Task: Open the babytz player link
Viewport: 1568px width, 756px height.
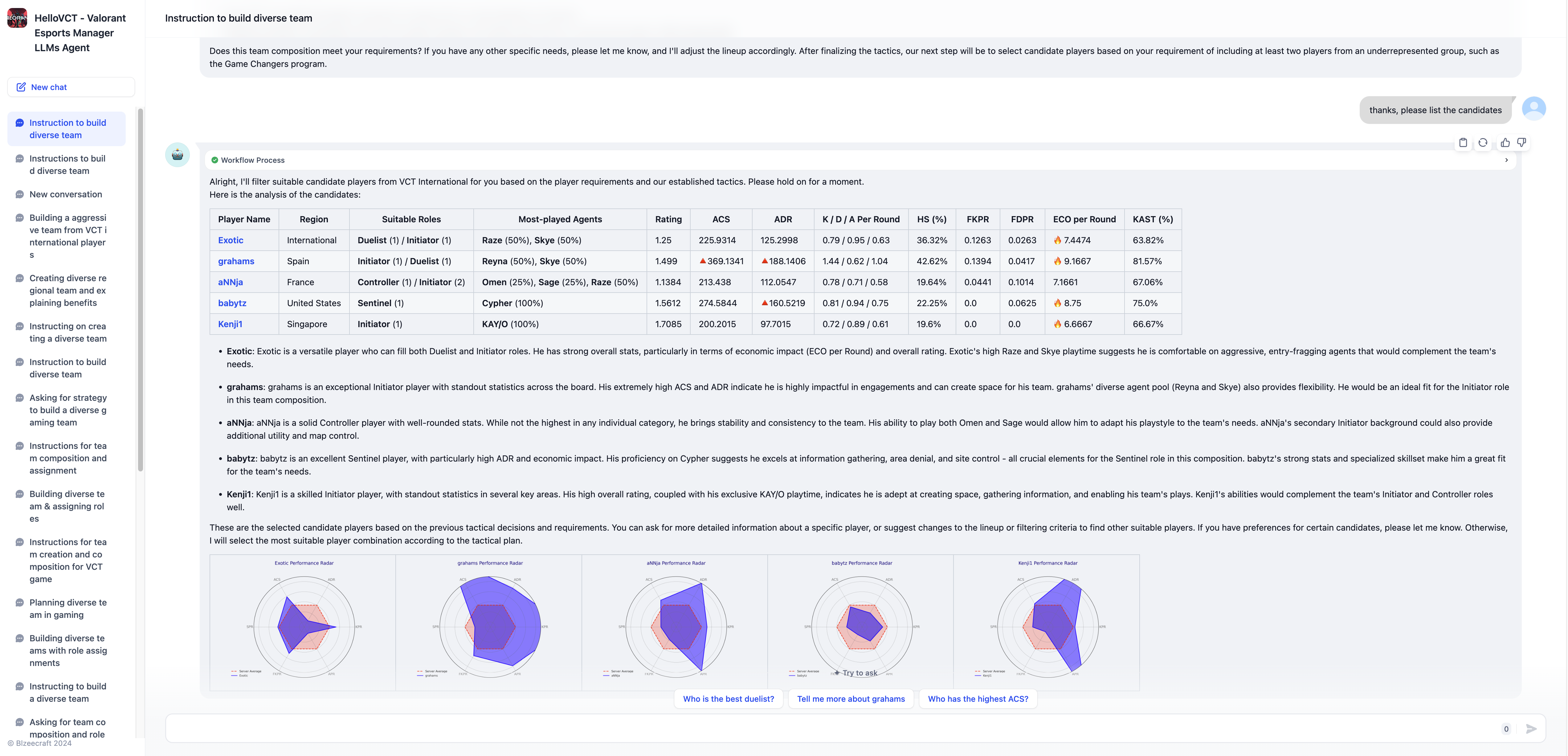Action: click(x=232, y=303)
